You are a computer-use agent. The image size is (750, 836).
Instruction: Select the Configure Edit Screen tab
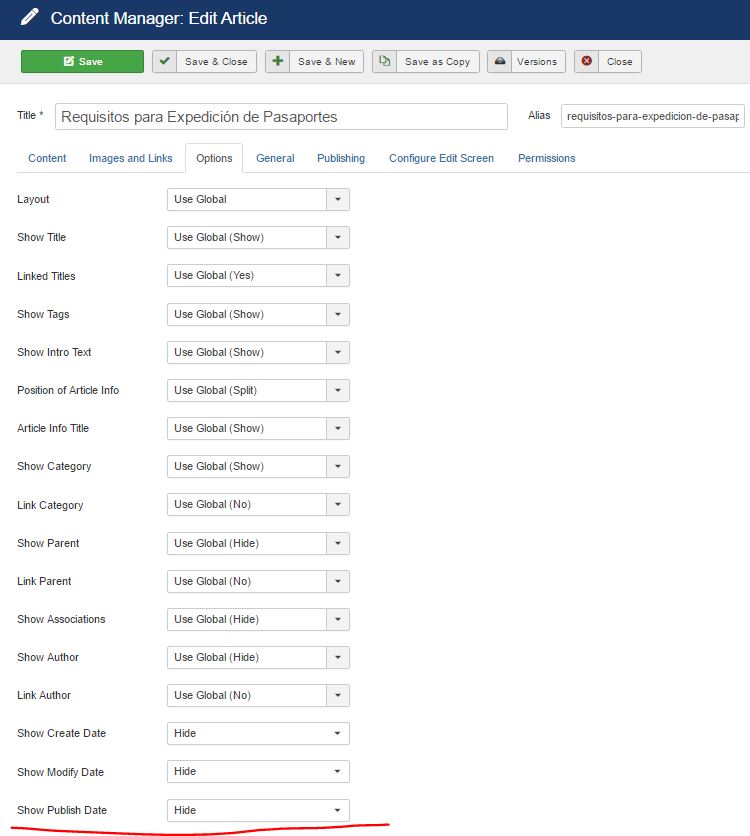pyautogui.click(x=441, y=158)
